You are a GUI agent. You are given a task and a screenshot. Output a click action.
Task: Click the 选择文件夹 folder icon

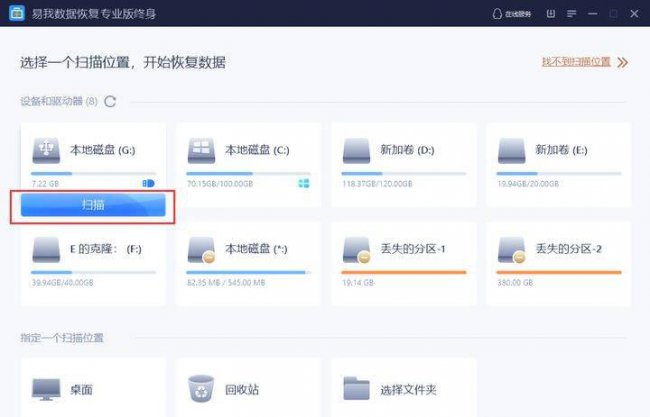[x=357, y=389]
